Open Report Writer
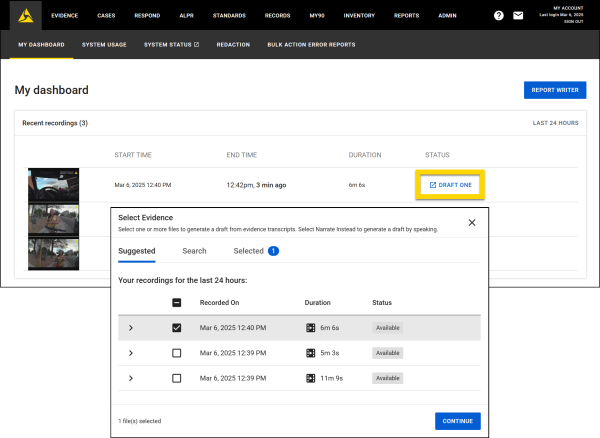Image resolution: width=600 pixels, height=438 pixels. point(555,90)
